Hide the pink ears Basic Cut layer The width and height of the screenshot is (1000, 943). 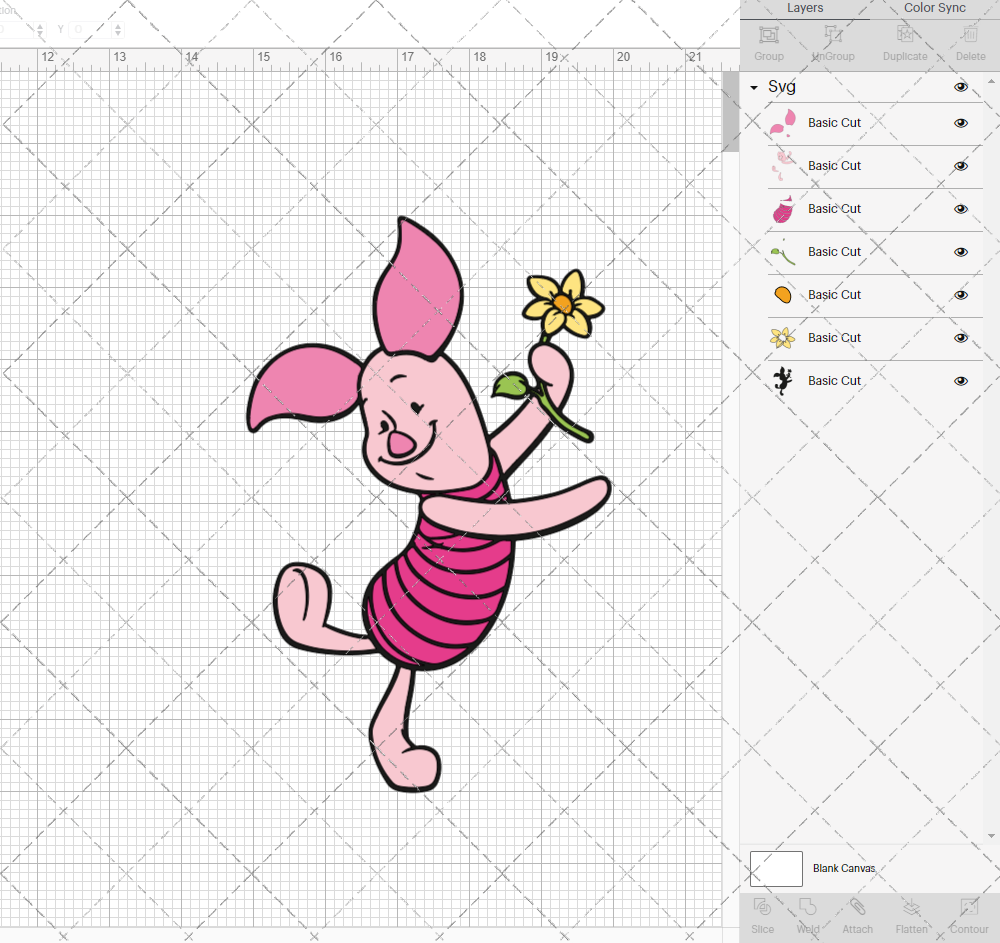960,123
